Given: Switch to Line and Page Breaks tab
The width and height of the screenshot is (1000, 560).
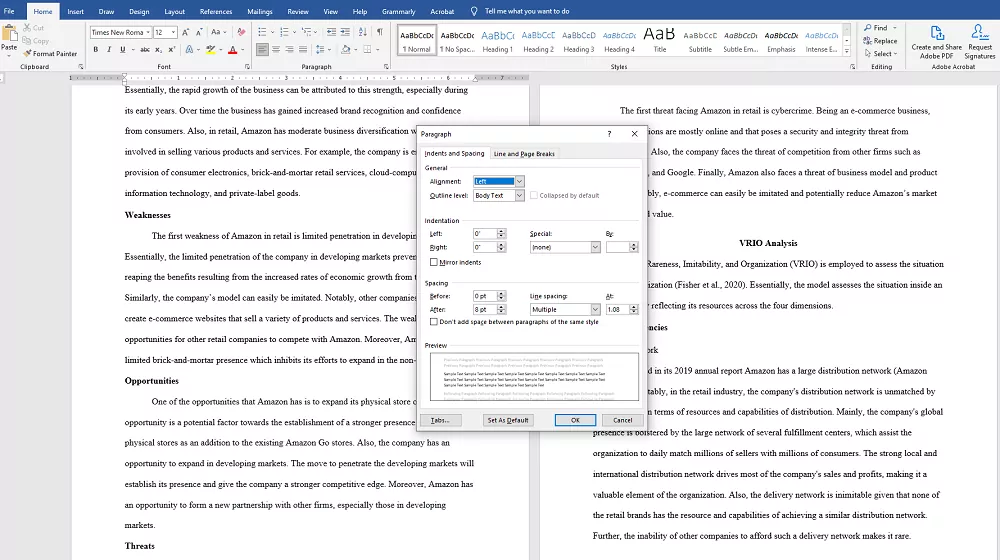Looking at the screenshot, I should click(x=524, y=154).
